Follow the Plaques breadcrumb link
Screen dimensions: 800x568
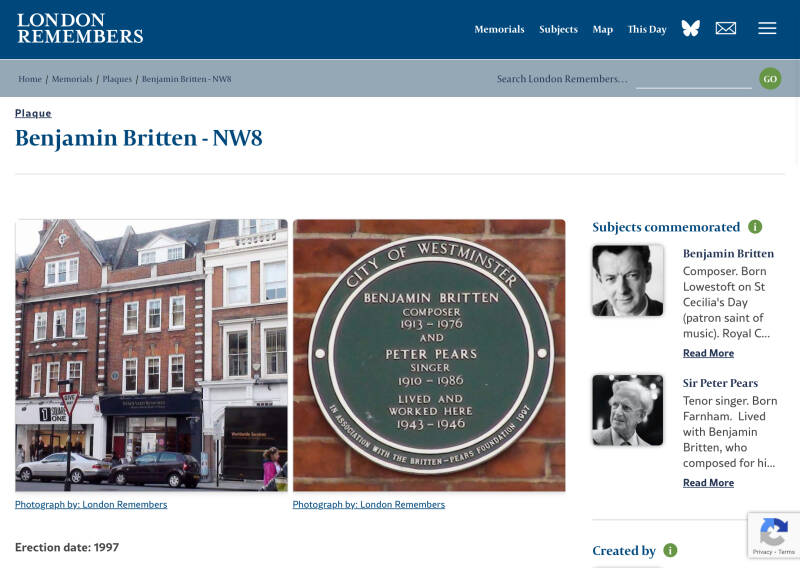tap(117, 79)
